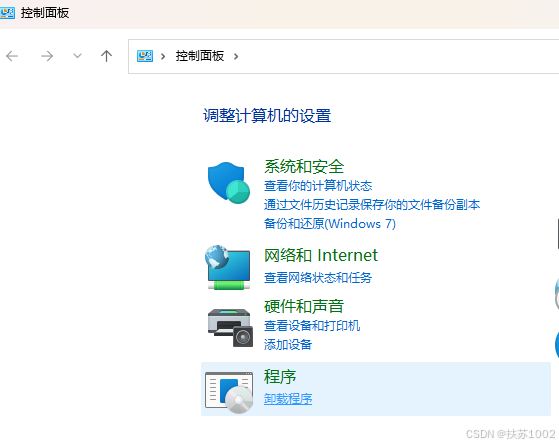Screen dimensions: 559x445
Task: Go up one level with Up arrow
Action: coord(106,56)
